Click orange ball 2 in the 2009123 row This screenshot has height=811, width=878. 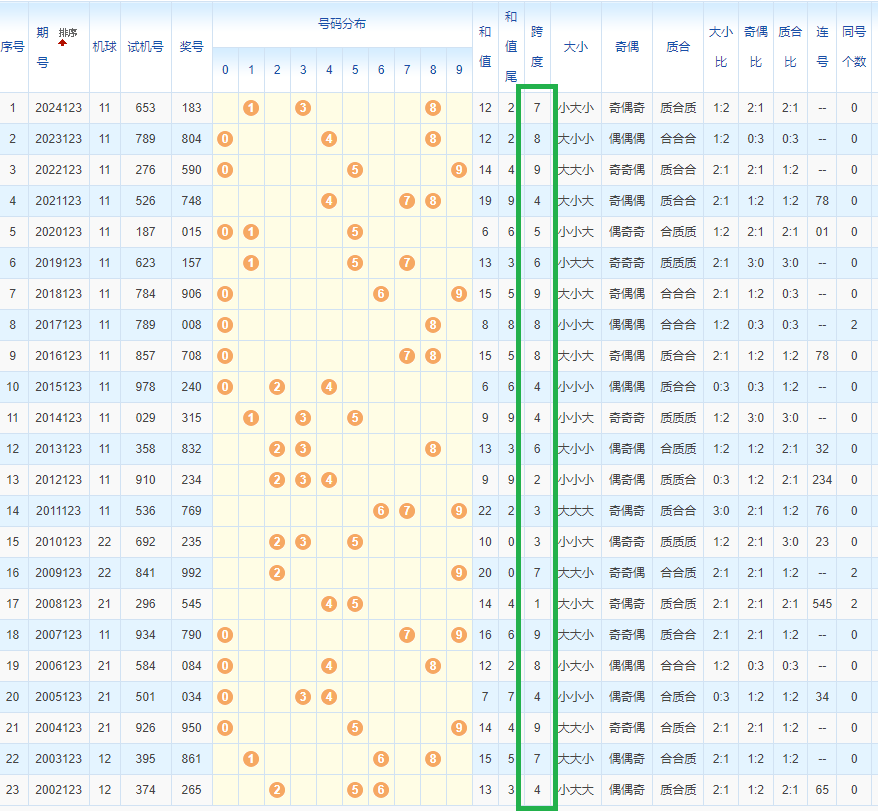(277, 573)
